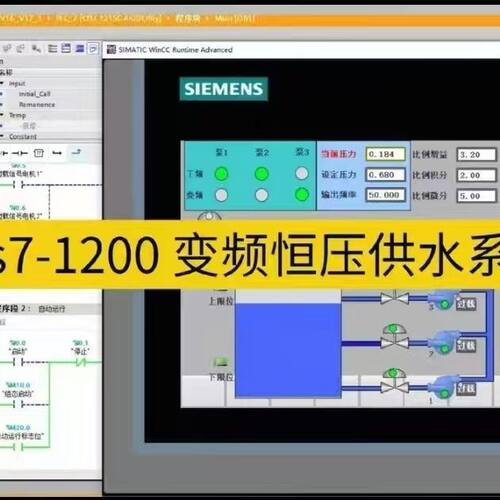
Task: Click the 泵1 column label
Action: pos(222,153)
